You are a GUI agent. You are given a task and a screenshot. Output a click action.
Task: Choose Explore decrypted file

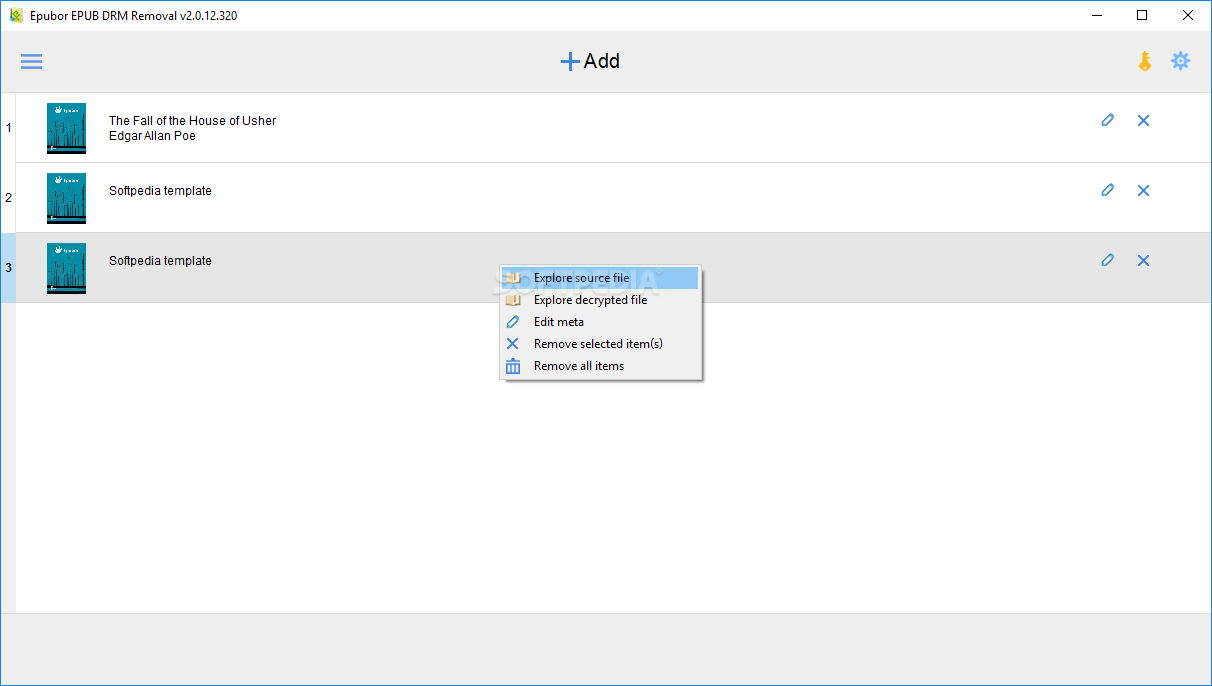tap(600, 300)
